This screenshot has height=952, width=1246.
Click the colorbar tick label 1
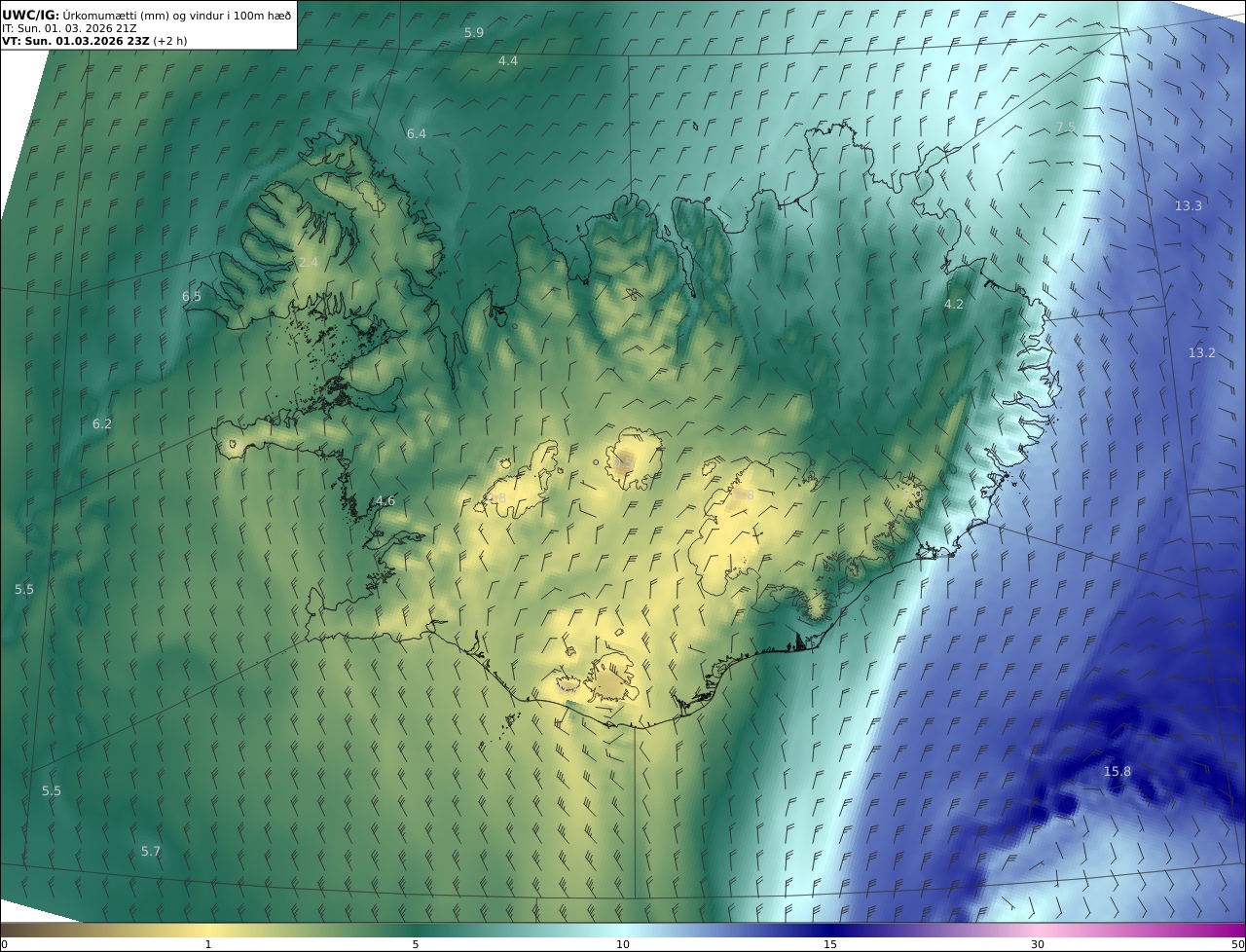[208, 944]
